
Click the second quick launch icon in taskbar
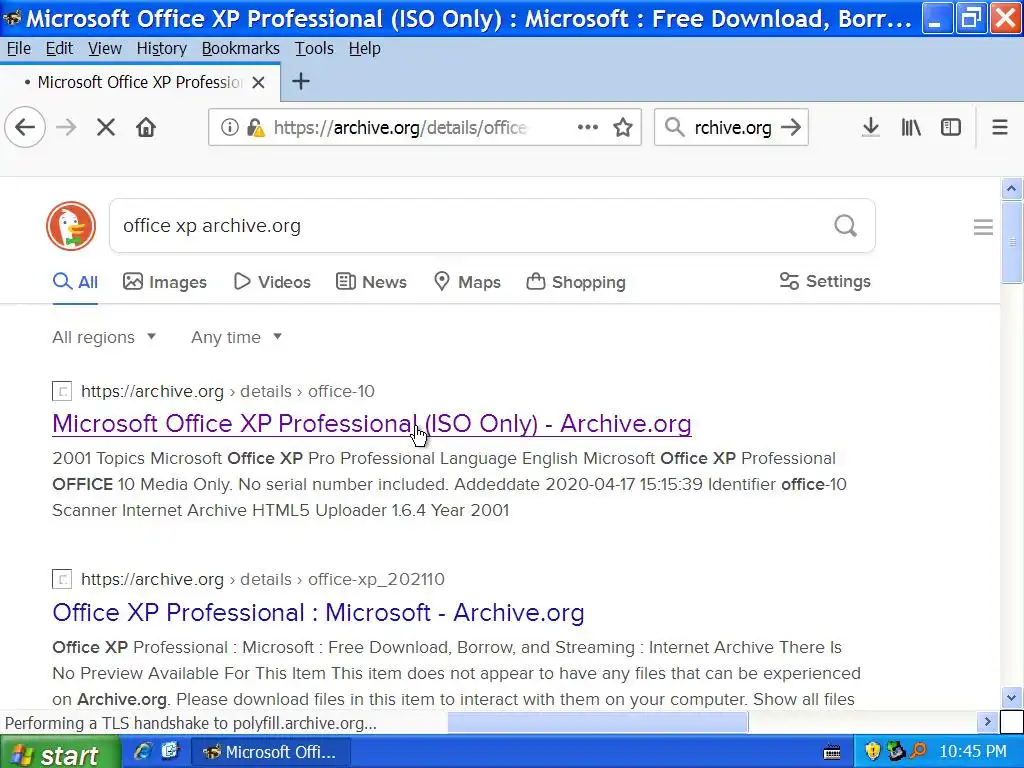point(170,751)
